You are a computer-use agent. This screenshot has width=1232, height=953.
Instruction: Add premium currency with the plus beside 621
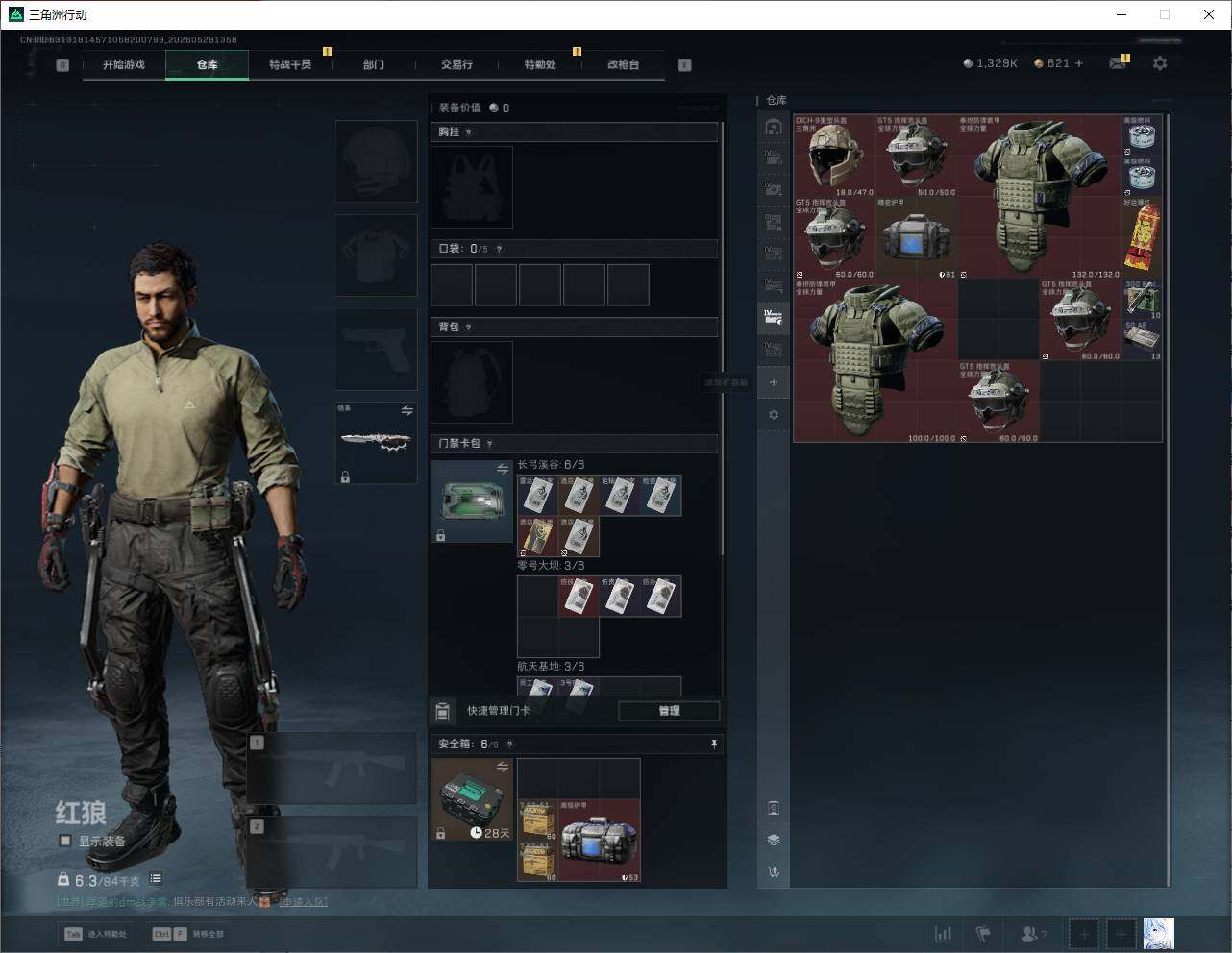1079,63
